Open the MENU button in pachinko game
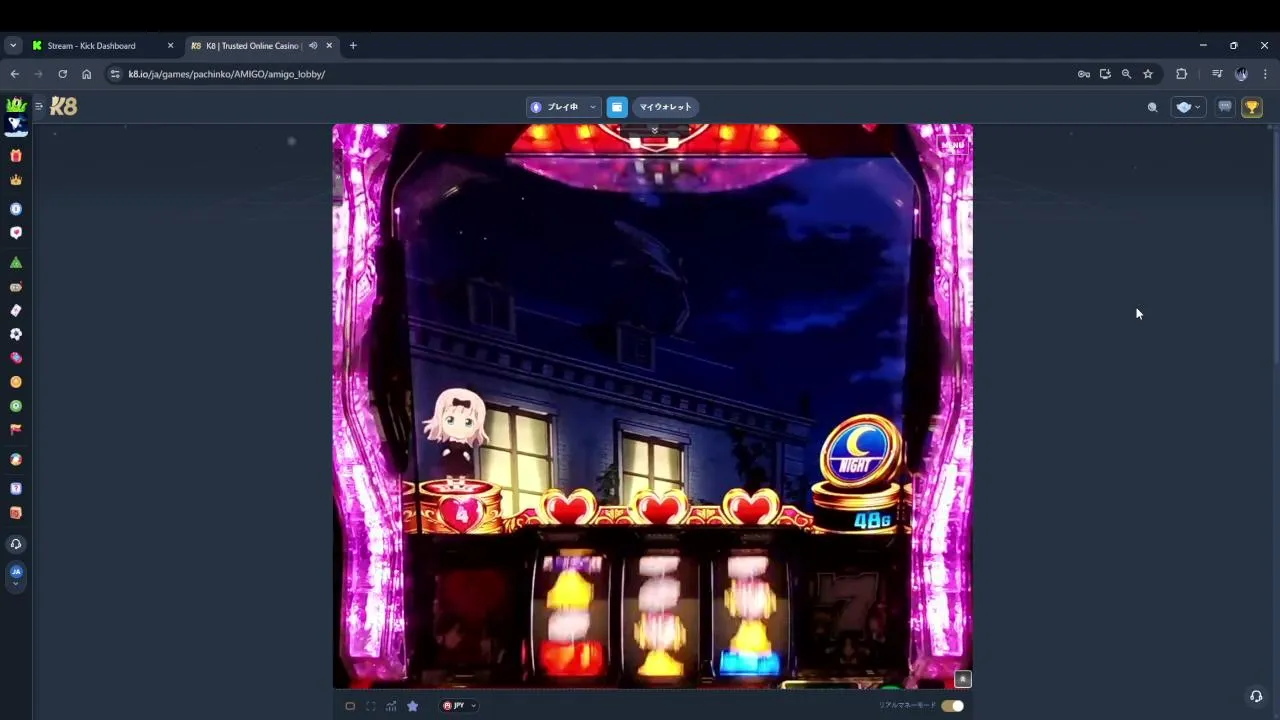Image resolution: width=1280 pixels, height=720 pixels. tap(952, 145)
